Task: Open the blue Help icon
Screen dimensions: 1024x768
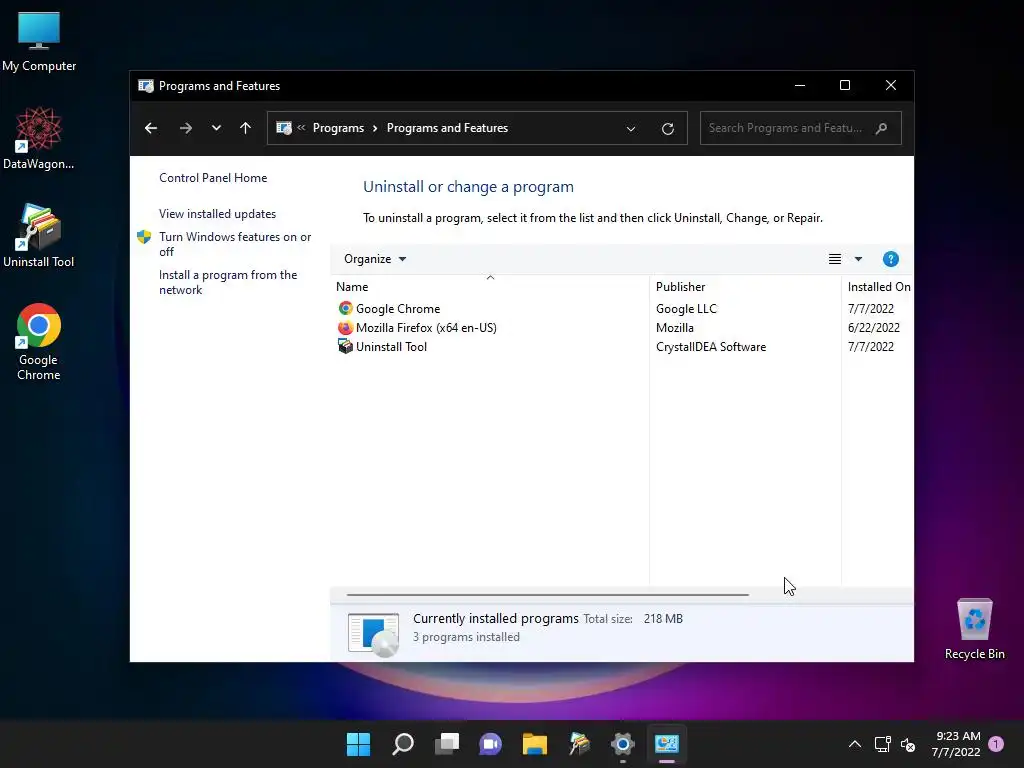Action: click(891, 259)
